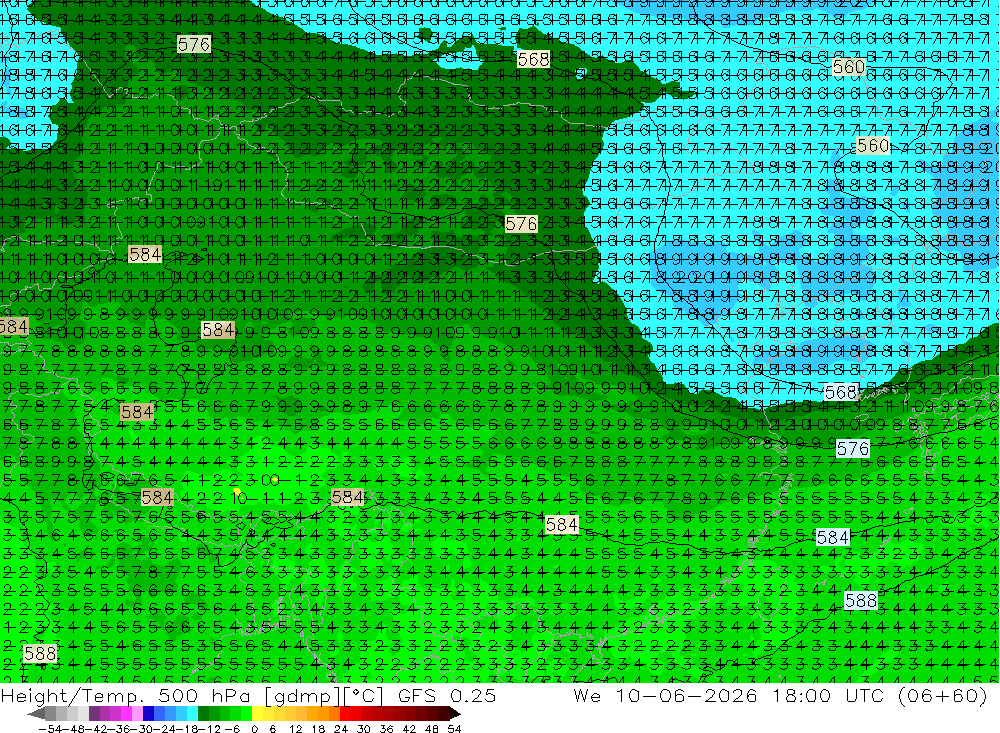Click the '0' value on the temperature scale
This screenshot has height=733, width=1000.
coord(254,729)
